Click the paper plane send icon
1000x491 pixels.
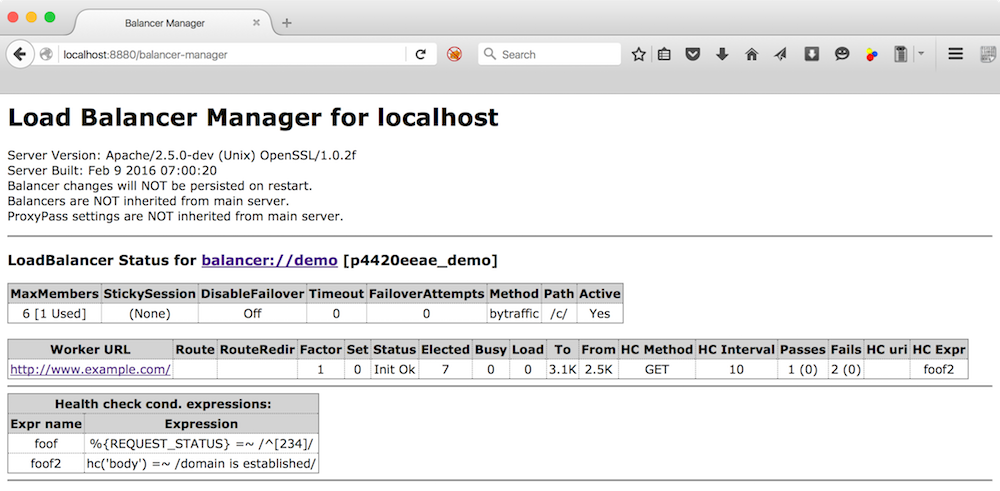click(780, 54)
